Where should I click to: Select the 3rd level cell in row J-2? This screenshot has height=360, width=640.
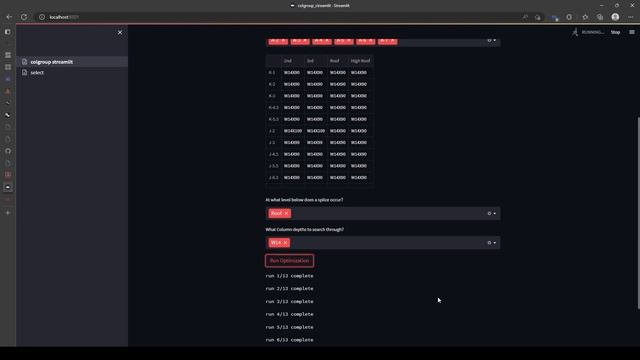(x=315, y=131)
